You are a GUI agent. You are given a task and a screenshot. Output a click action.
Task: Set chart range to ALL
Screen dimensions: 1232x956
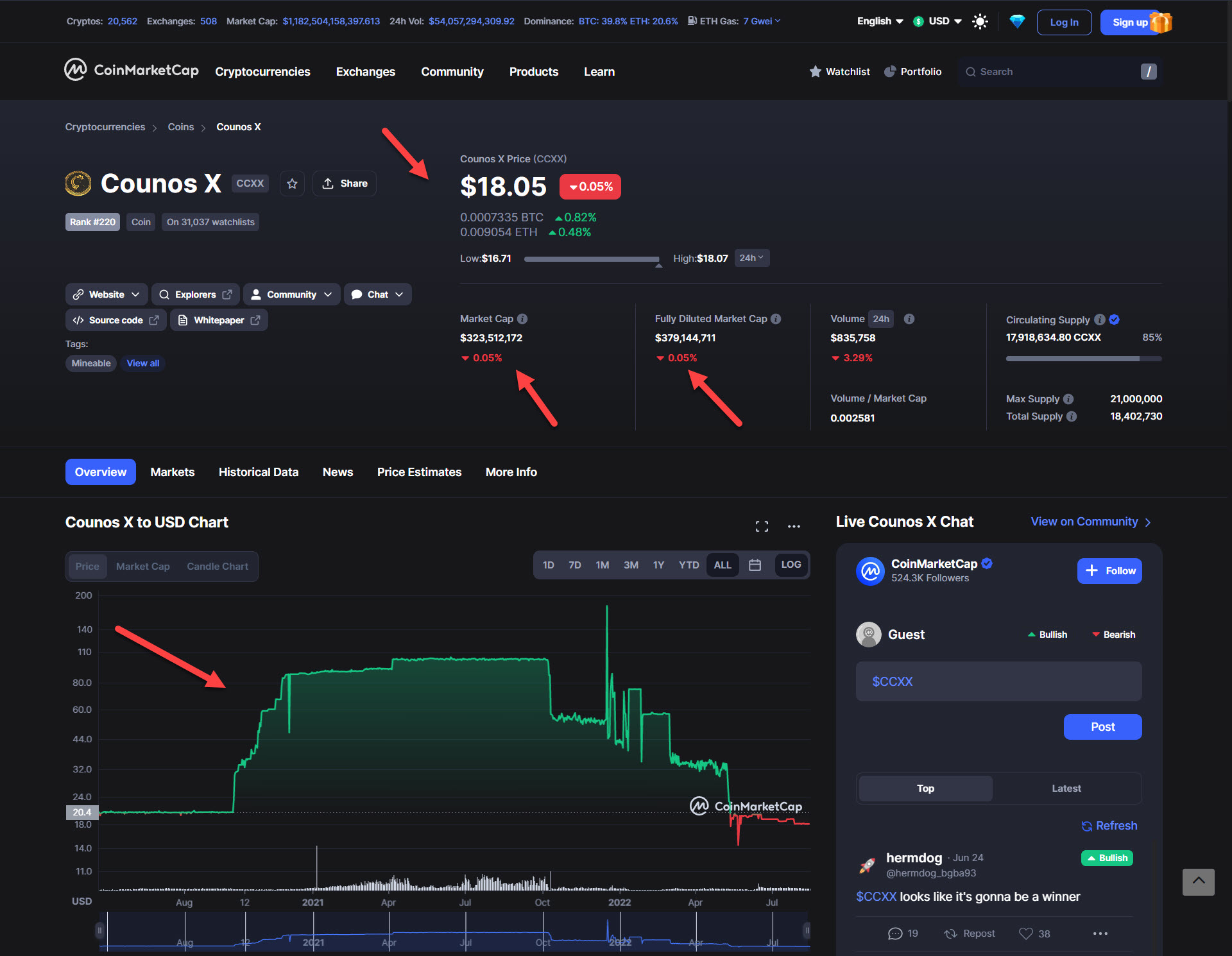[x=723, y=565]
